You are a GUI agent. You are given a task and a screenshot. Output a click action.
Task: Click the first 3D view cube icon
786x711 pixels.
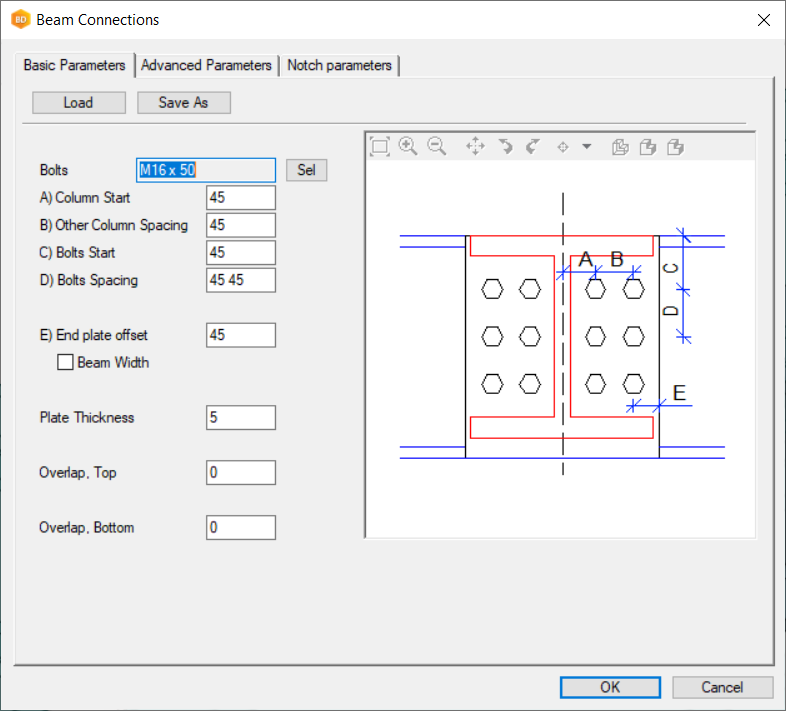(620, 147)
